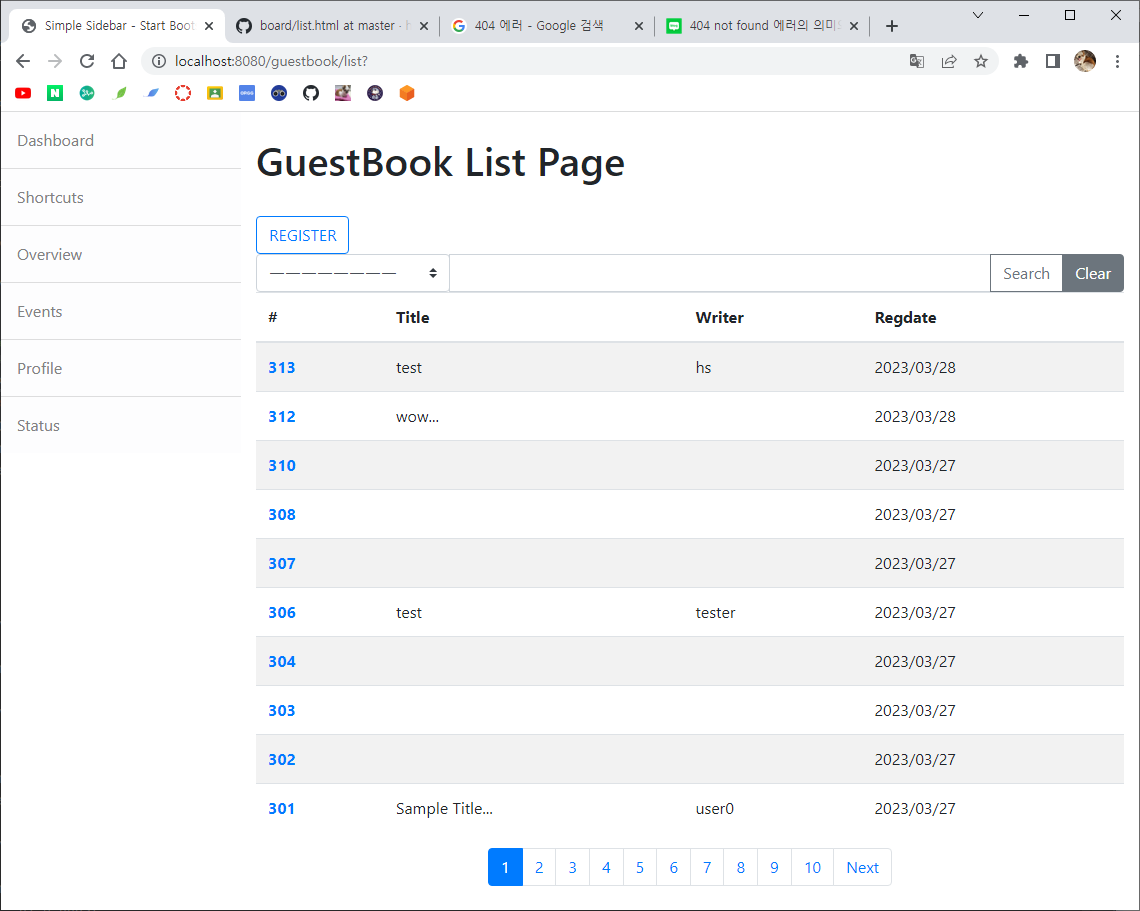This screenshot has height=911, width=1140.
Task: Open guestbook entry 306
Action: [x=282, y=613]
